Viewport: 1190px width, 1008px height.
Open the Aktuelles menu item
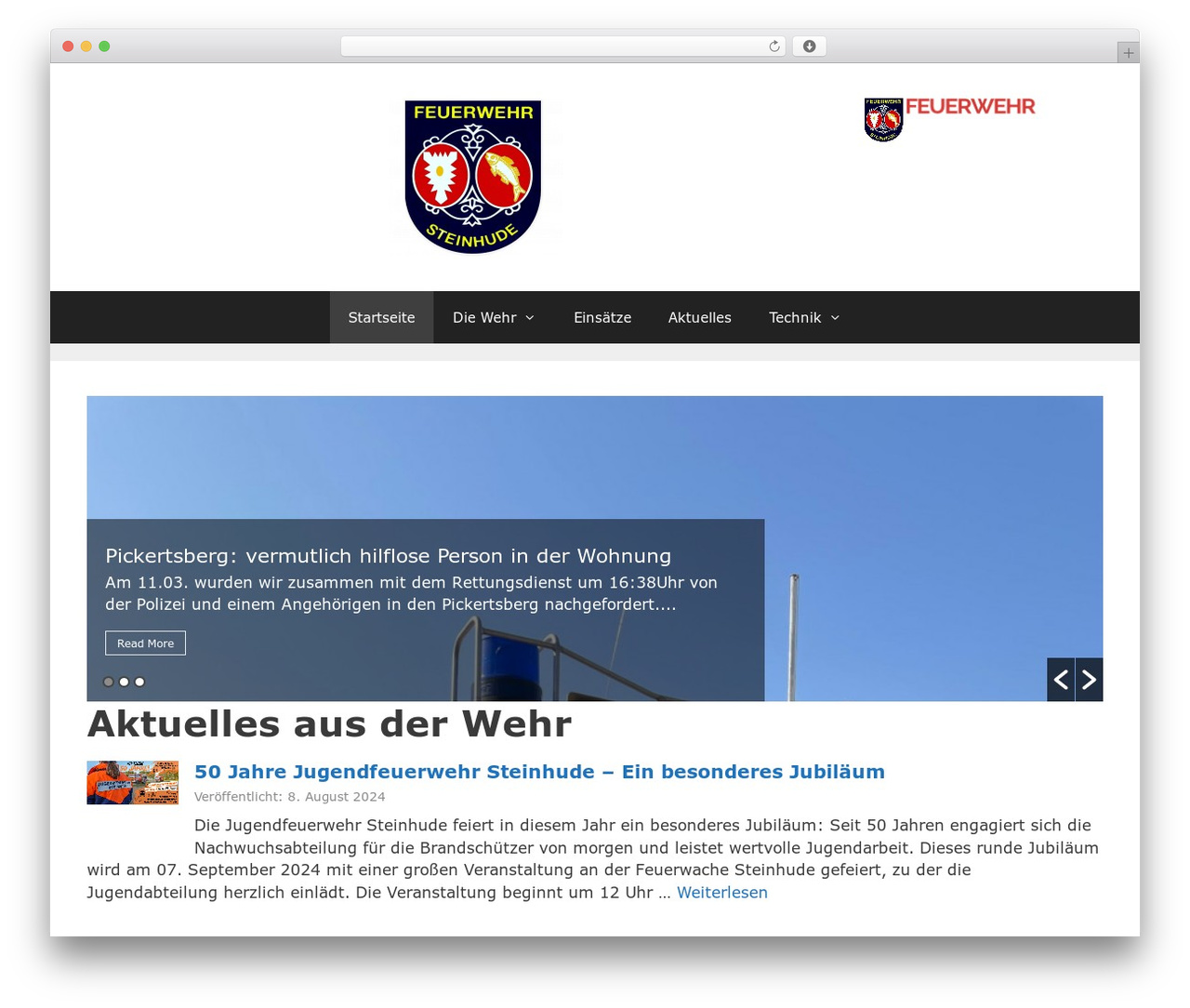pyautogui.click(x=700, y=317)
